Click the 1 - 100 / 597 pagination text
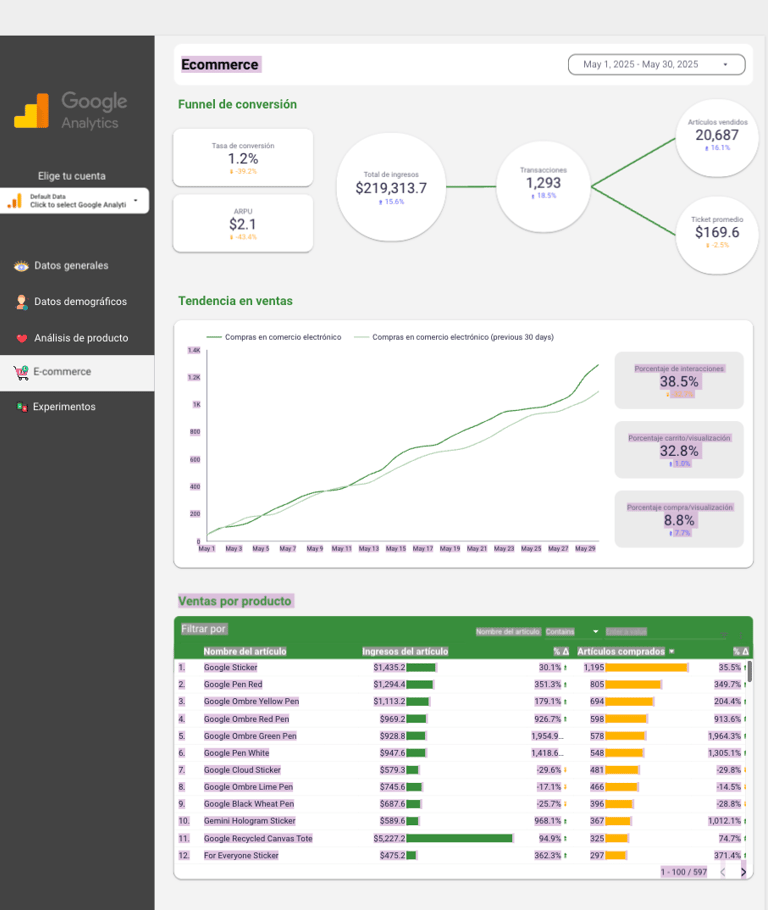 (683, 872)
